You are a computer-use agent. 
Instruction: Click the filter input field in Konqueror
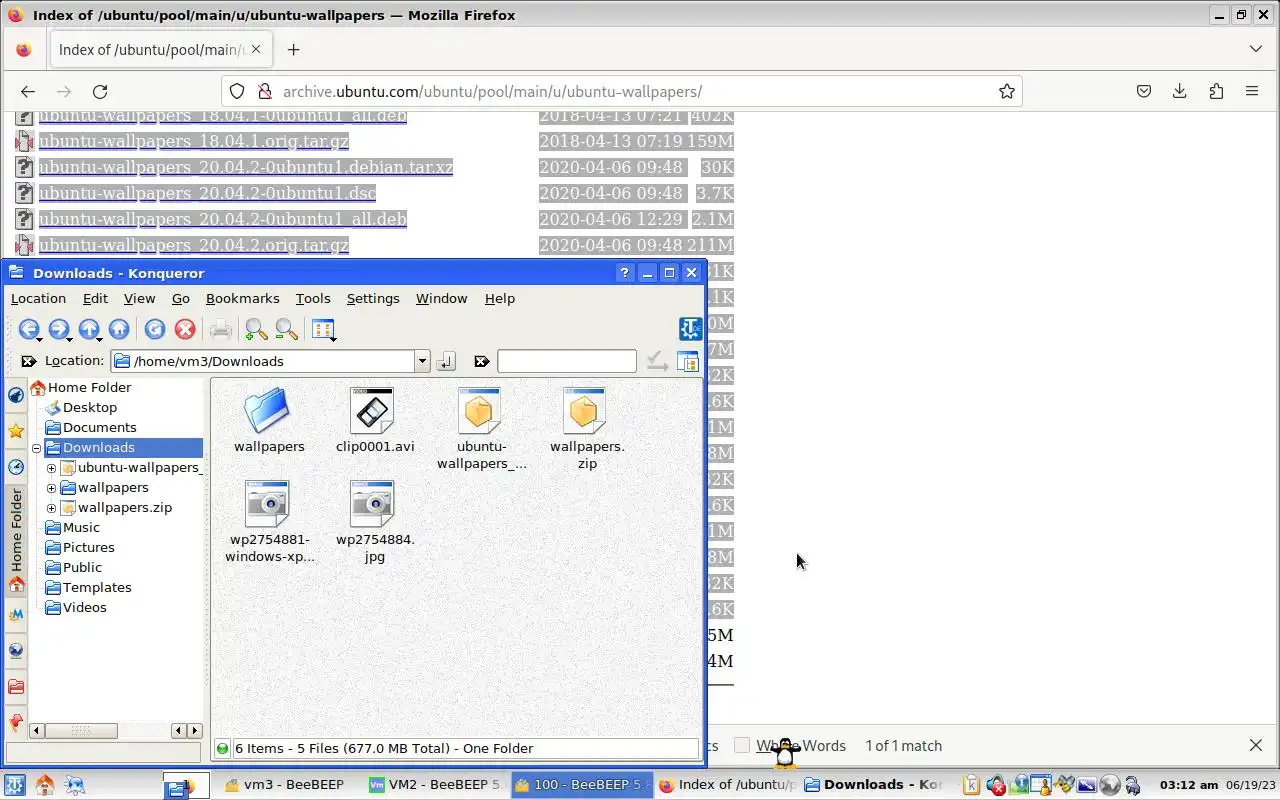coord(566,361)
